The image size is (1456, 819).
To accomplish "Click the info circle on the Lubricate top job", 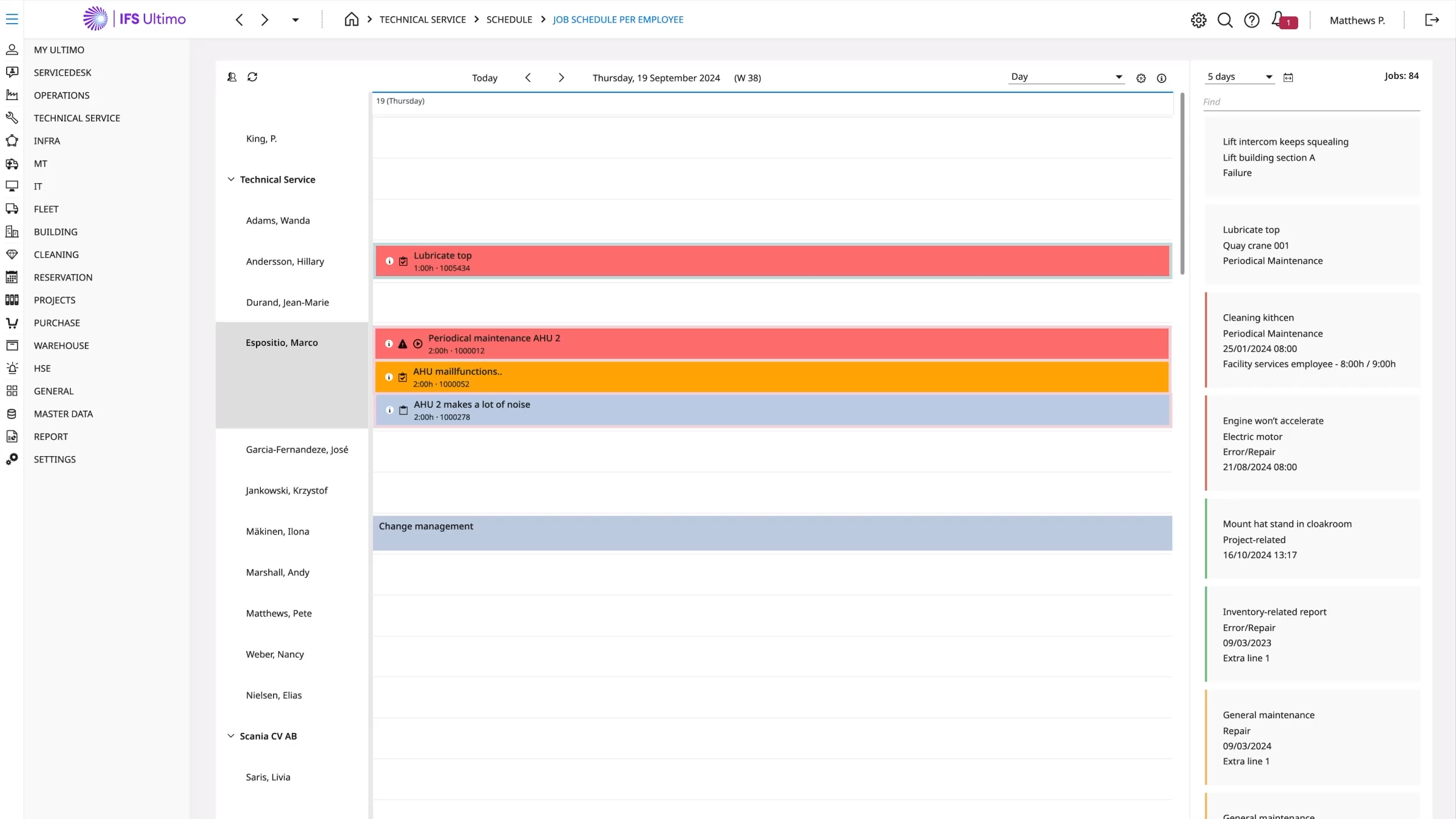I will tap(389, 261).
